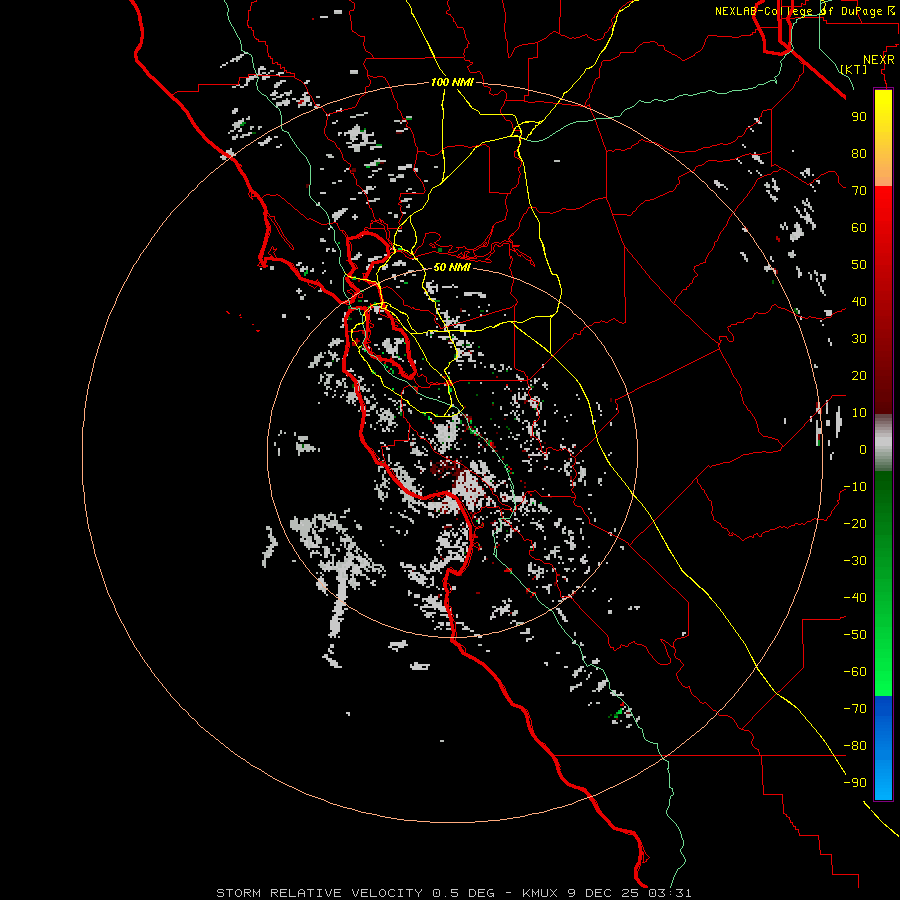
Task: Select the -40 value on the velocity scale
Action: pos(855,598)
